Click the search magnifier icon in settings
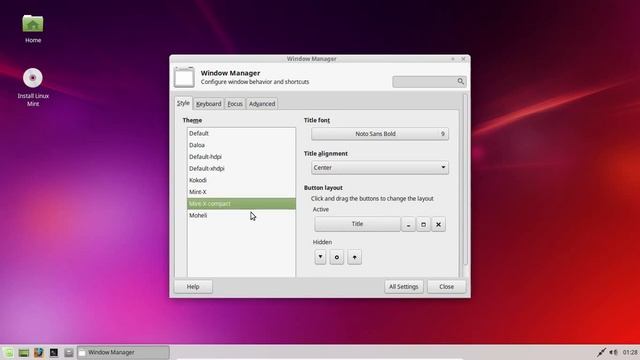Screen dimensions: 640x360 click(460, 81)
